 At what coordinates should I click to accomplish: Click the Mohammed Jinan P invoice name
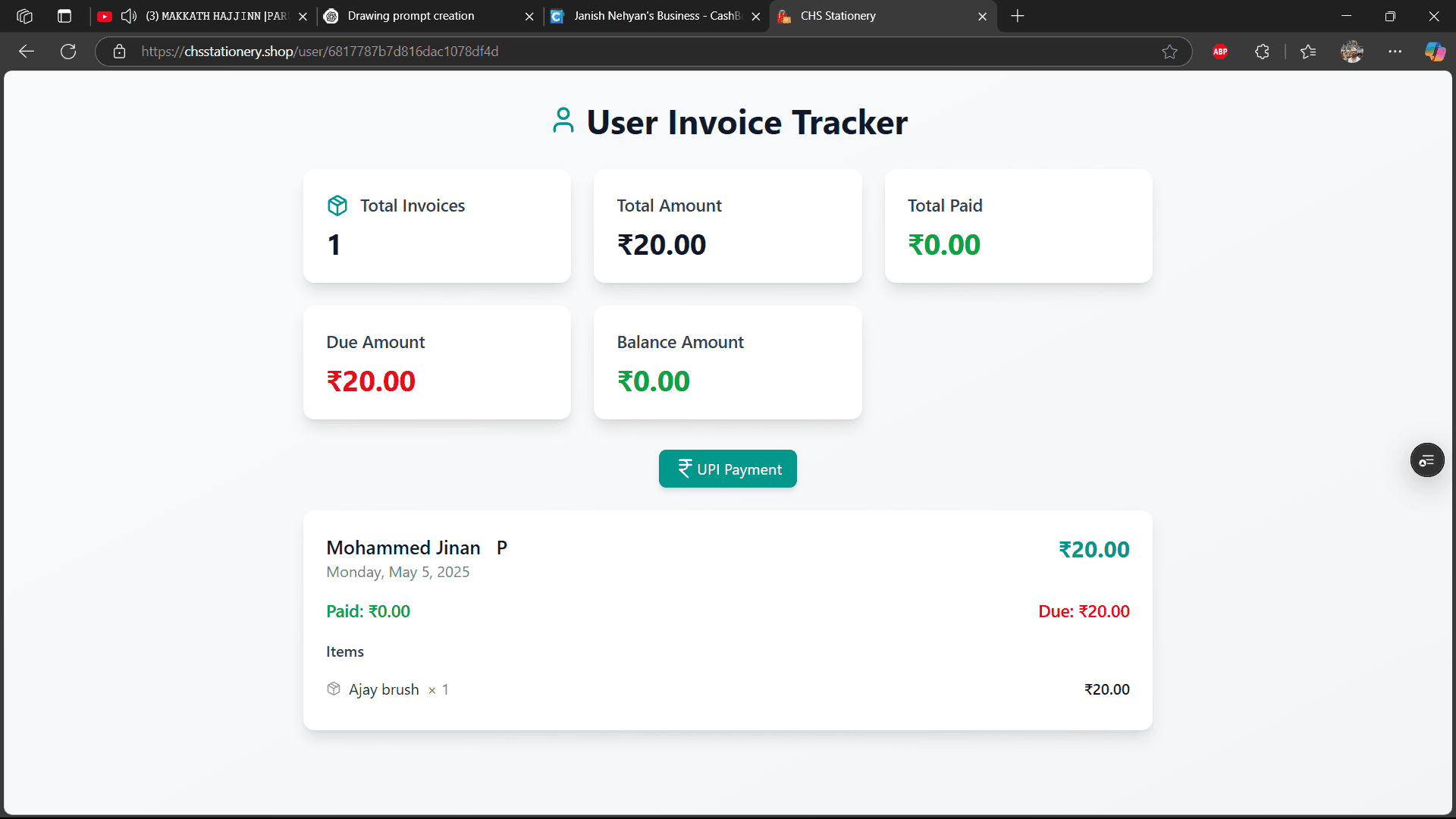[x=416, y=548]
